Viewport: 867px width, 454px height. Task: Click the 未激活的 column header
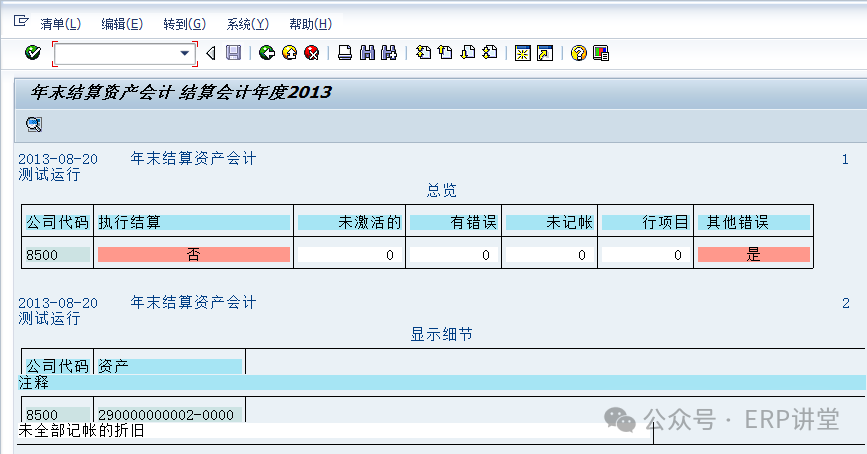pos(349,222)
